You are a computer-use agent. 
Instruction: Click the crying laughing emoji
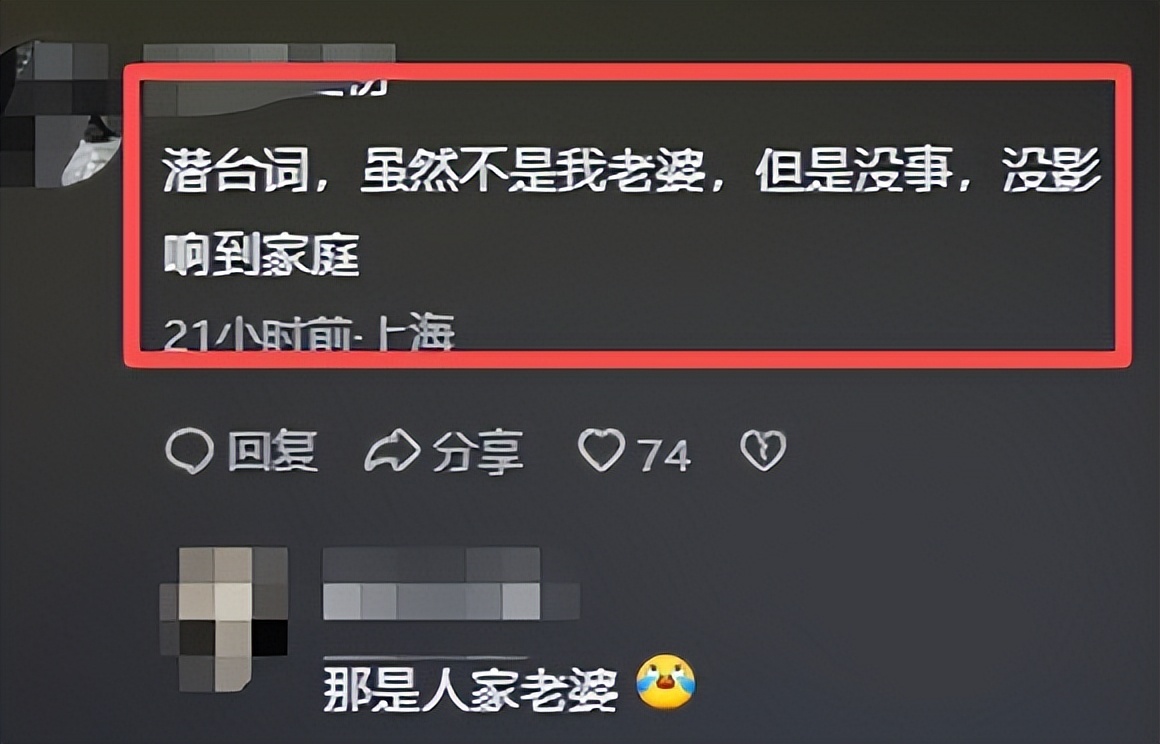pyautogui.click(x=666, y=682)
